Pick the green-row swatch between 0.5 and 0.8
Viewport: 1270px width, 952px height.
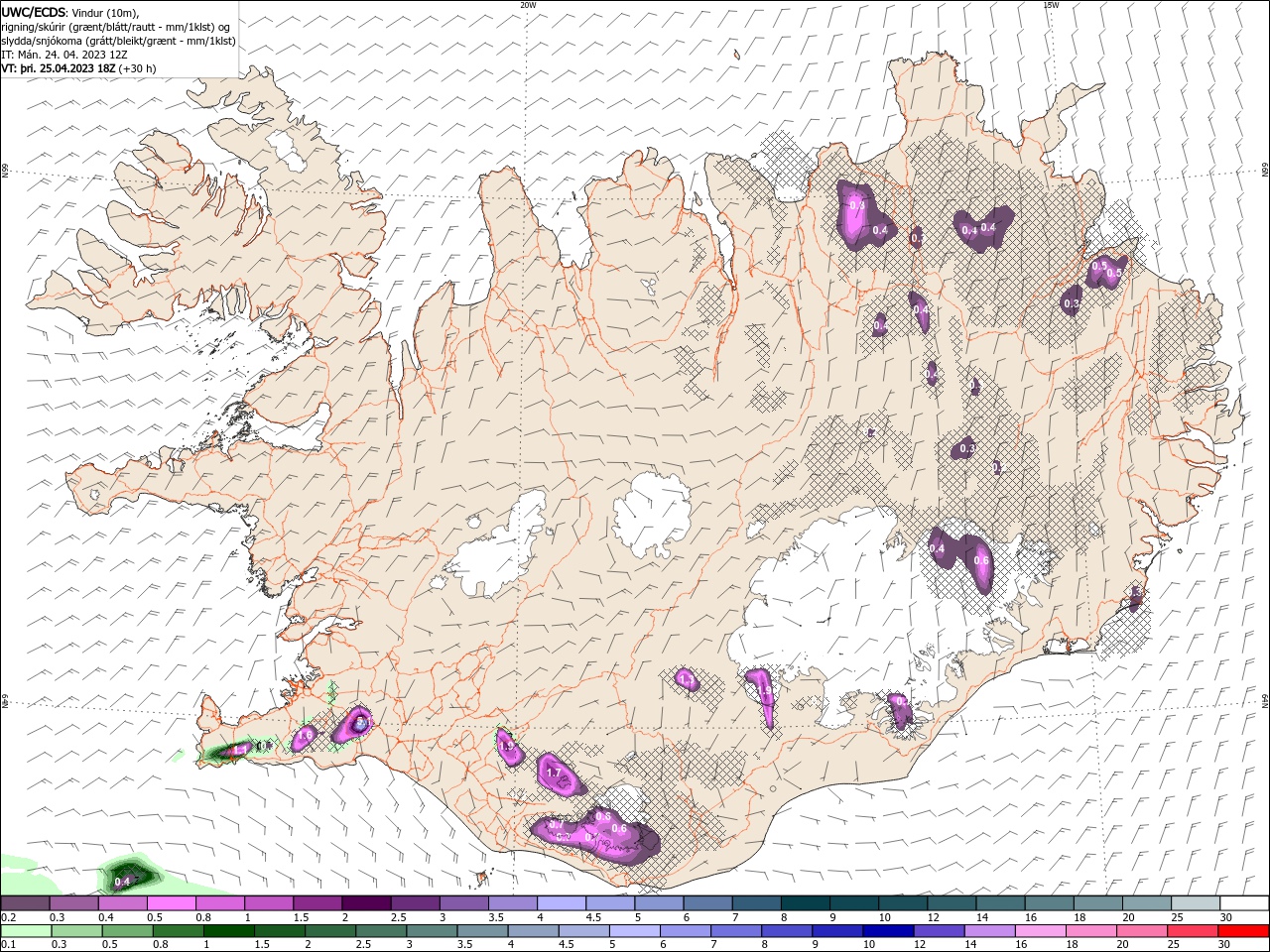click(x=127, y=931)
